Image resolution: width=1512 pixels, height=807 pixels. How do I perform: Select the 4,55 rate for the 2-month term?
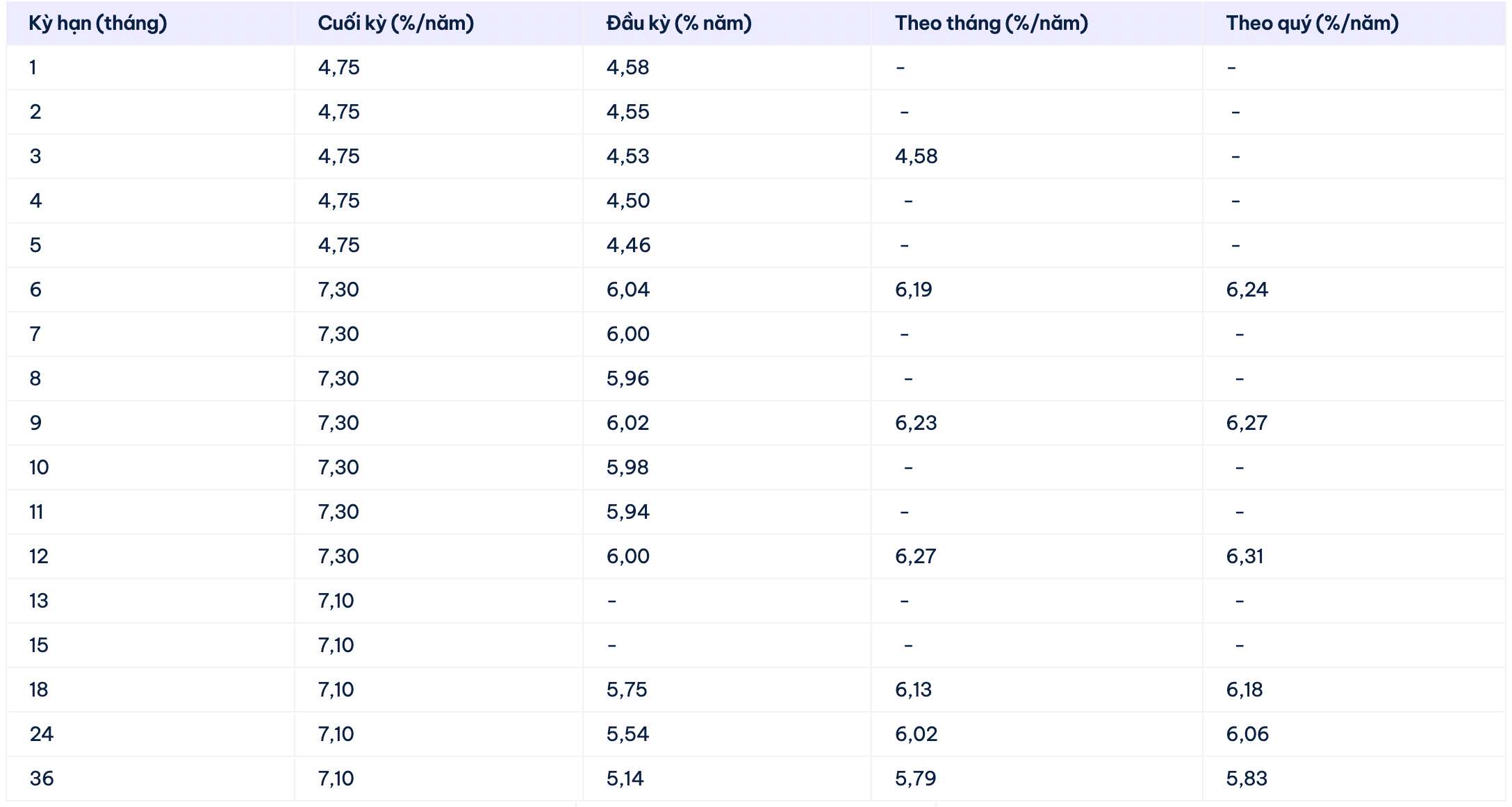tap(627, 113)
